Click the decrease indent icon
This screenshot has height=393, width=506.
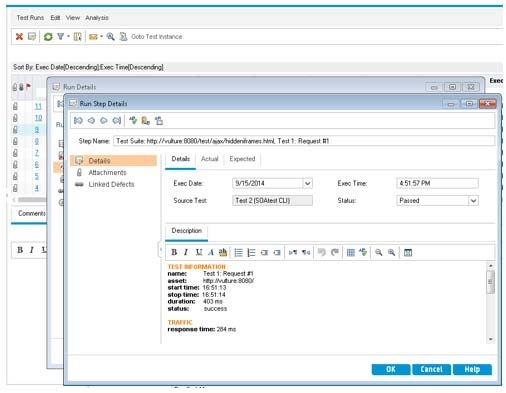point(264,252)
